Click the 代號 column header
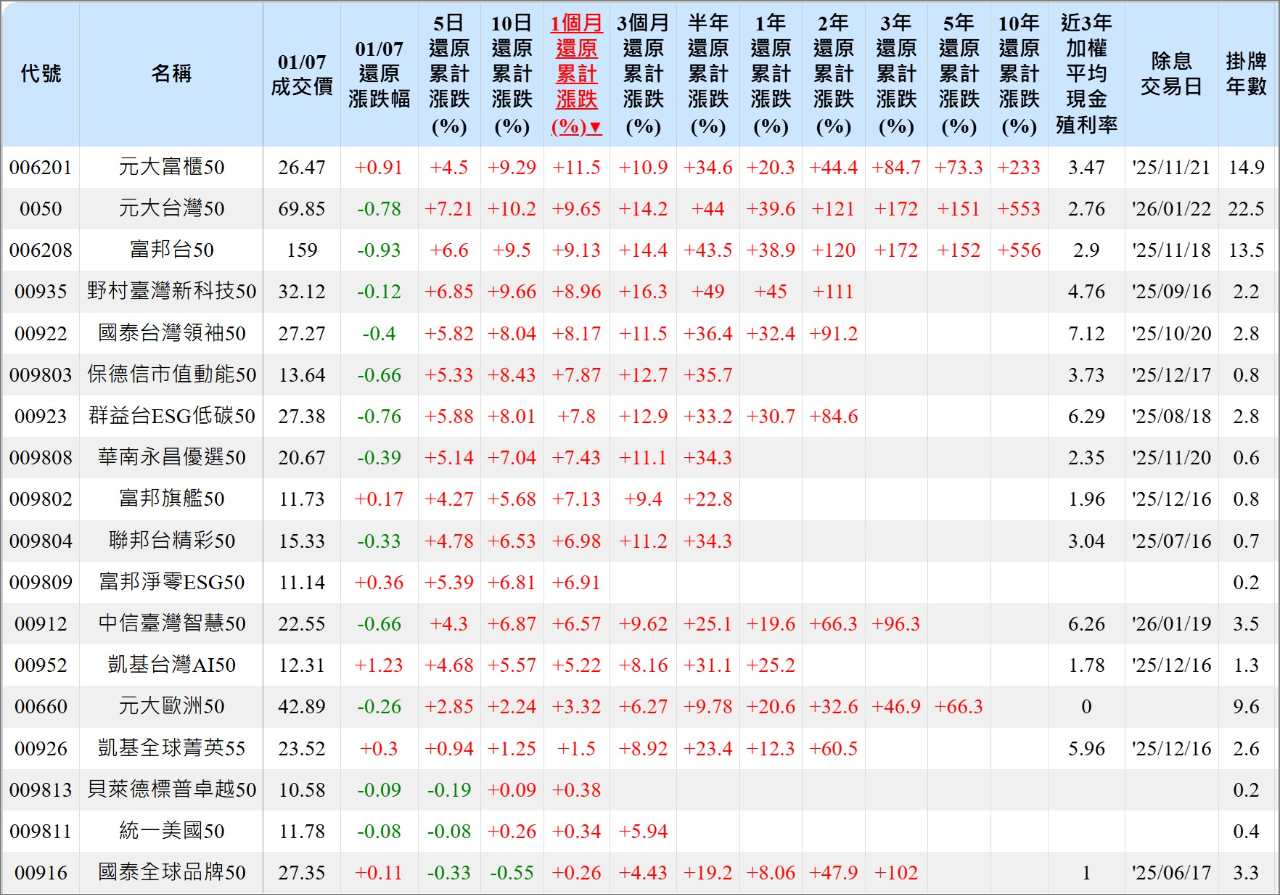 [x=40, y=74]
